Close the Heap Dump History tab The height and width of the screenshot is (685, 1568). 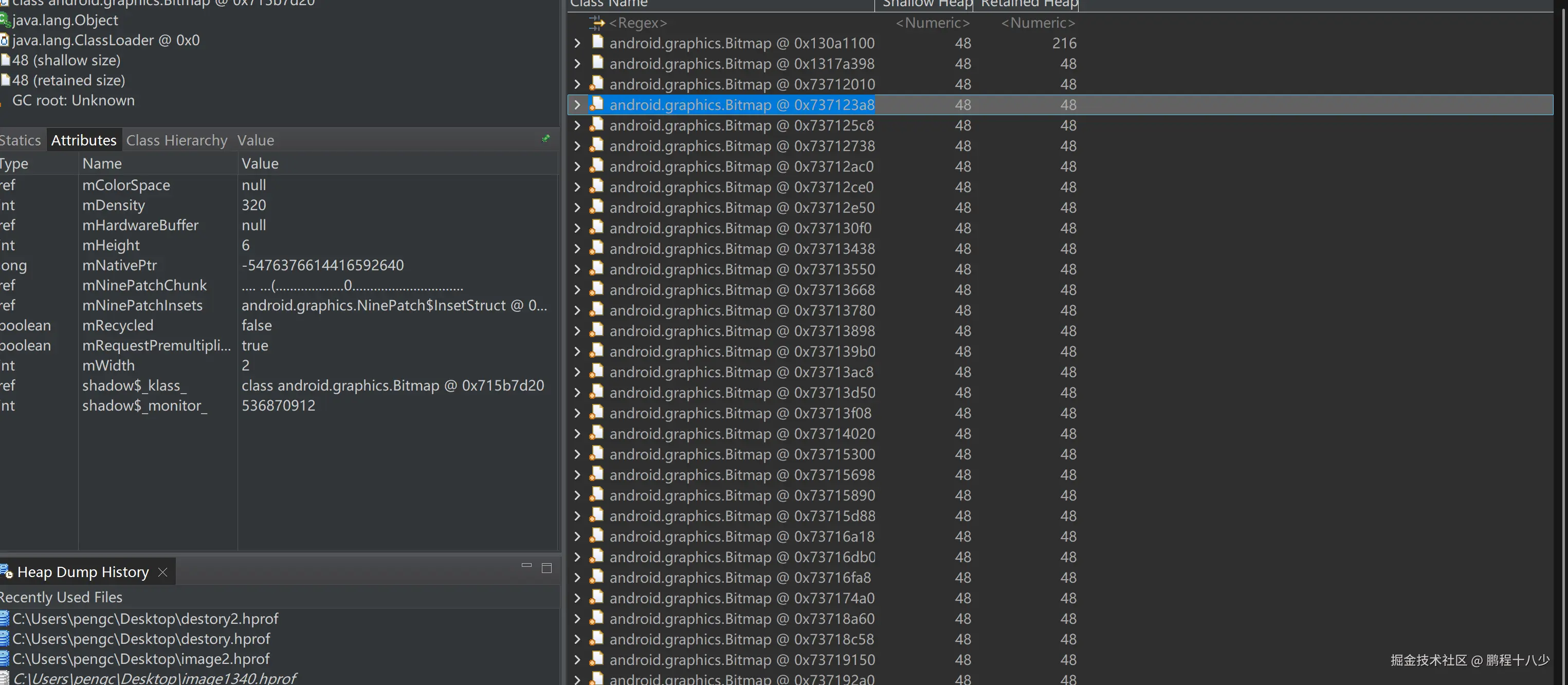[162, 572]
